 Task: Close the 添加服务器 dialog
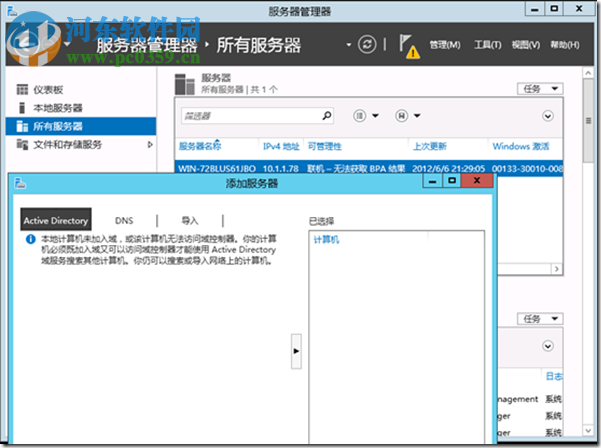tap(477, 181)
